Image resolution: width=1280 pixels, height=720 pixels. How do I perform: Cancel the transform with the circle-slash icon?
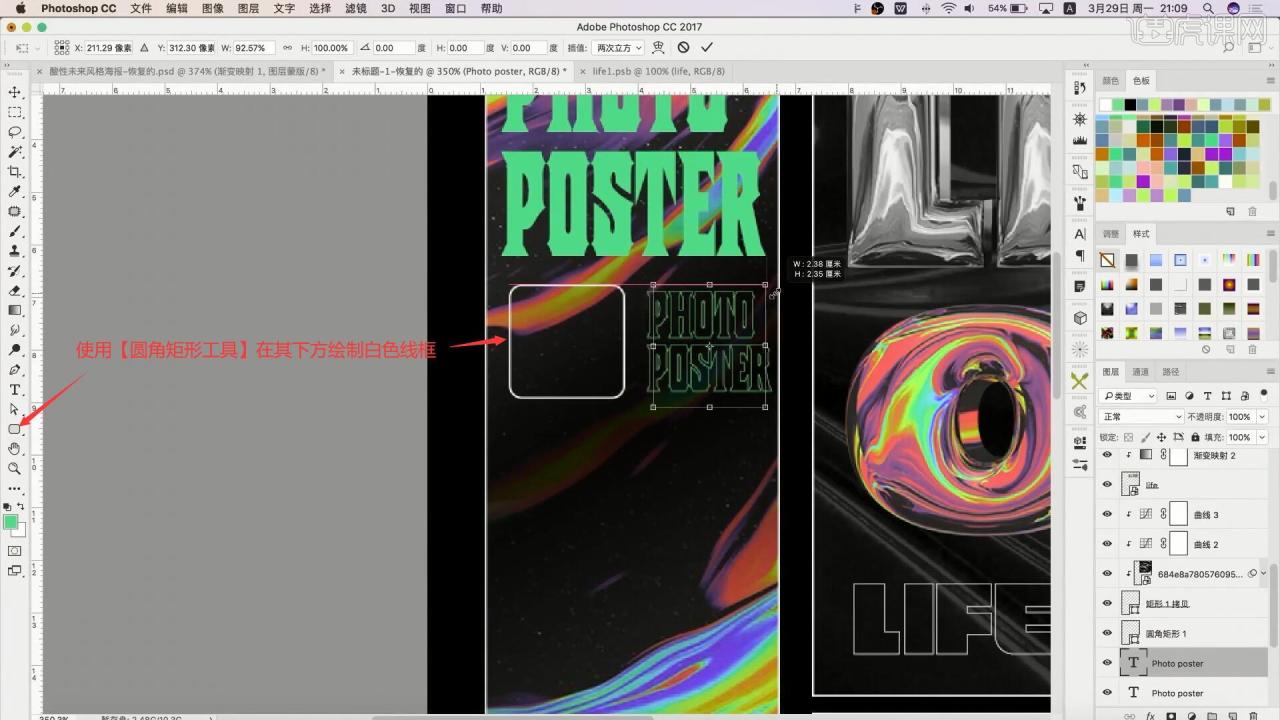click(683, 47)
